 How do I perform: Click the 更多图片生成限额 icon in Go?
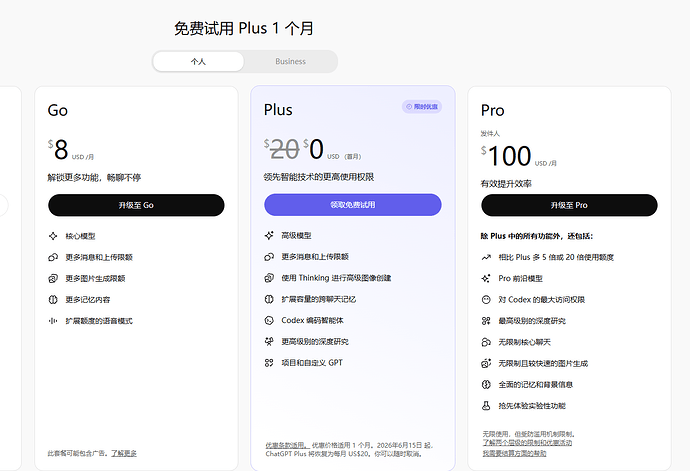pyautogui.click(x=53, y=278)
